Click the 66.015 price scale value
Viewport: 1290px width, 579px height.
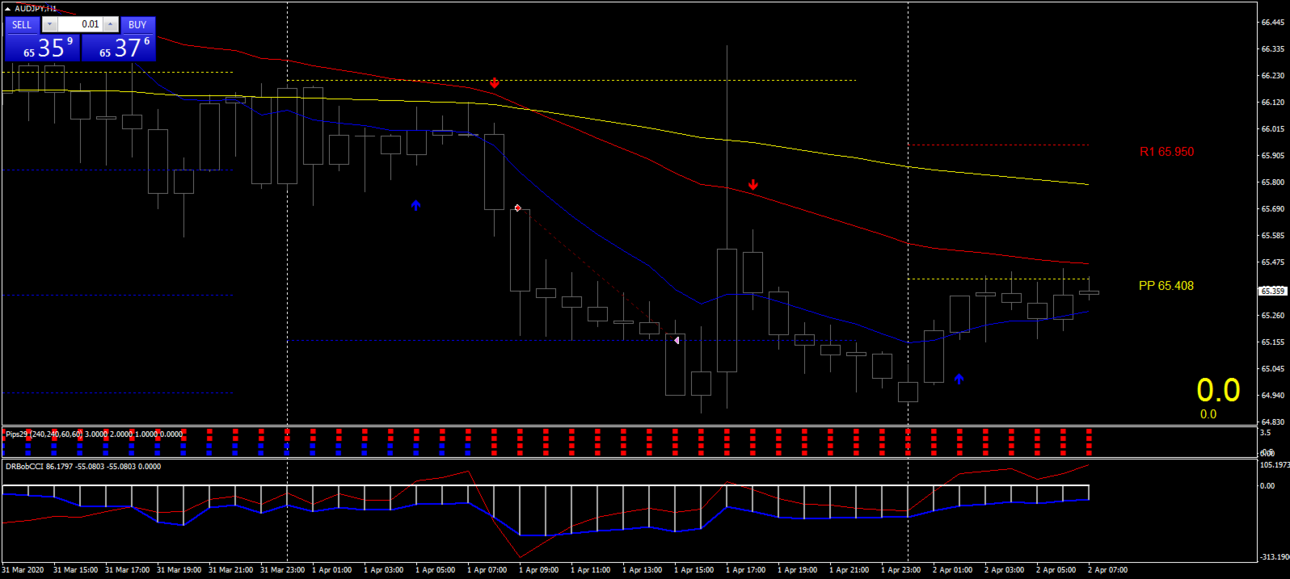pyautogui.click(x=1272, y=129)
